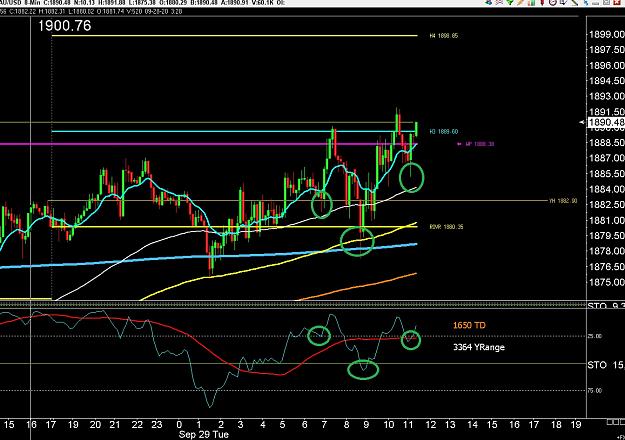Select the large 1900.76 price readout

tap(65, 26)
